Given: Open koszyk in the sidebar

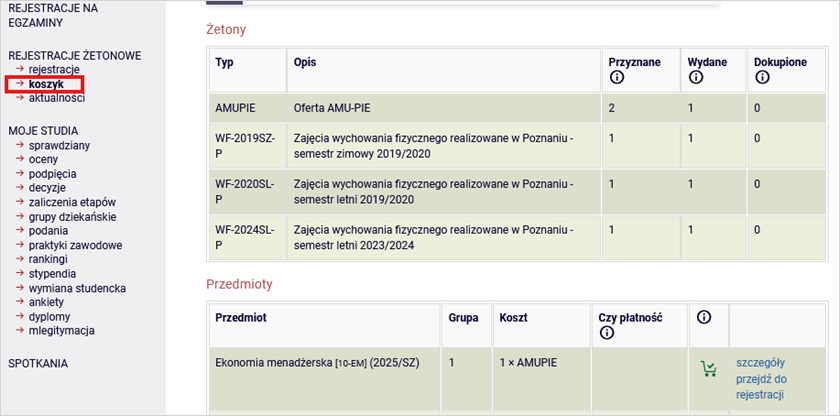Looking at the screenshot, I should pos(45,84).
